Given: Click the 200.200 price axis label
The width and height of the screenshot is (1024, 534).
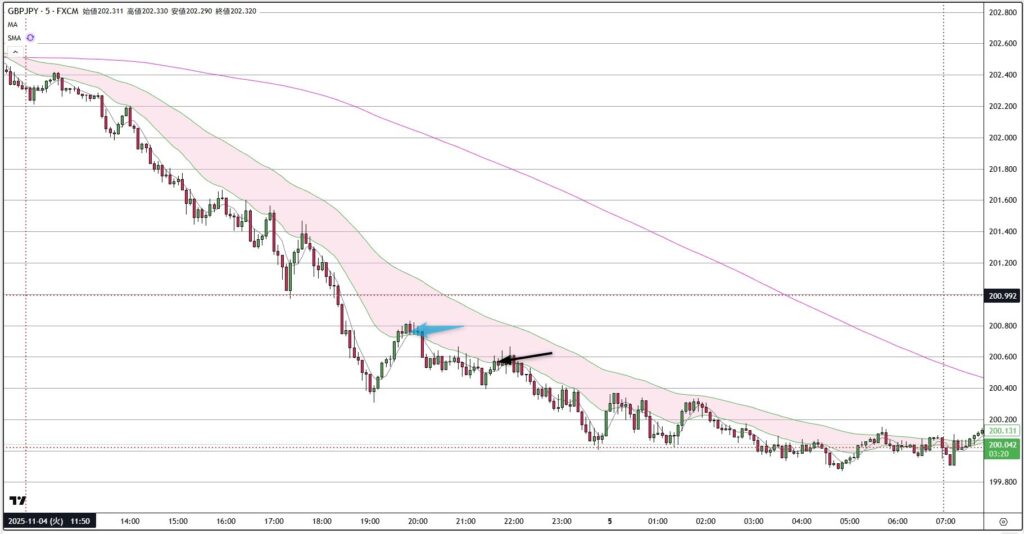Looking at the screenshot, I should [1002, 420].
